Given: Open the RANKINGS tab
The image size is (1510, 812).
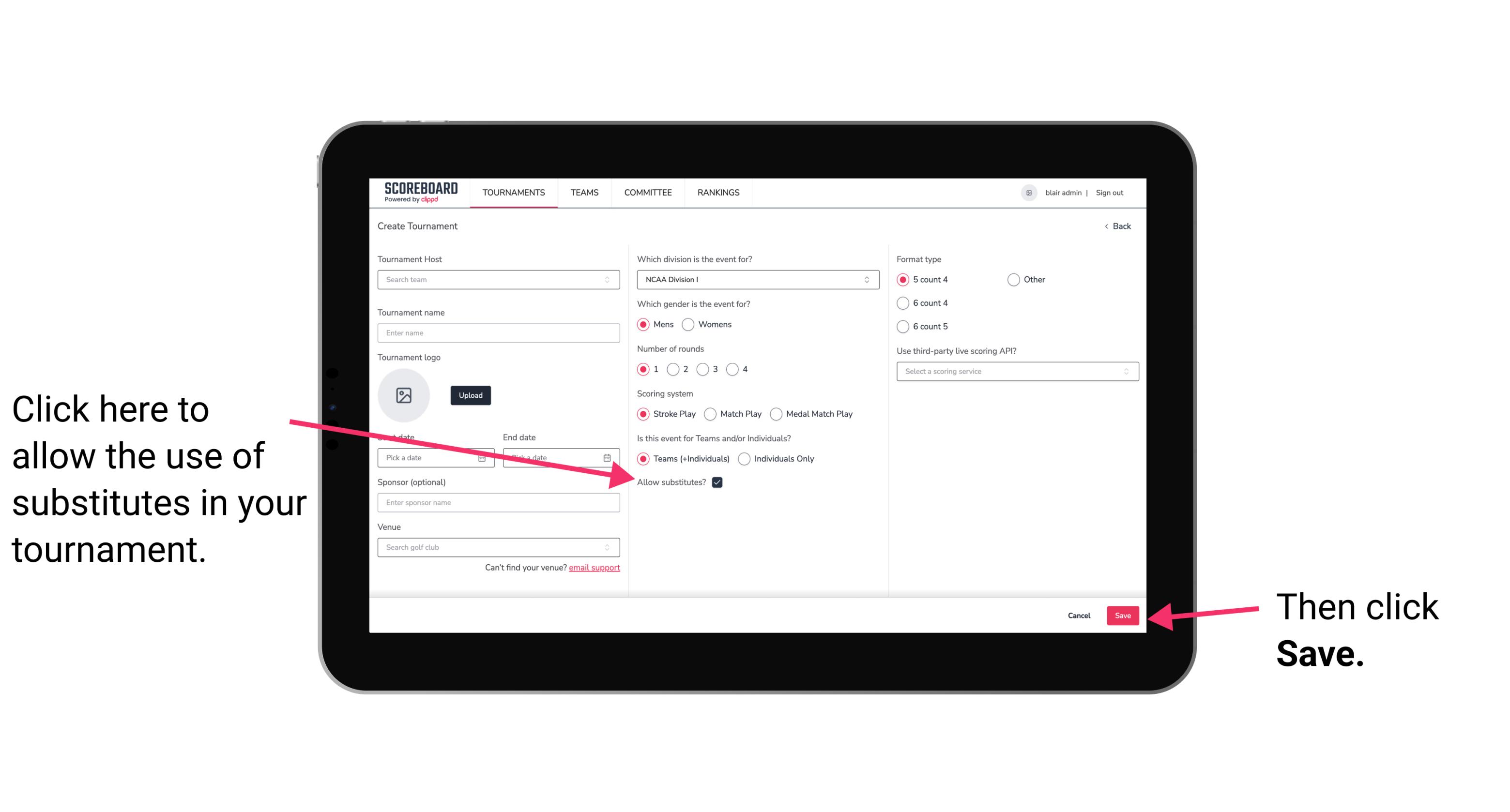Looking at the screenshot, I should pyautogui.click(x=718, y=193).
